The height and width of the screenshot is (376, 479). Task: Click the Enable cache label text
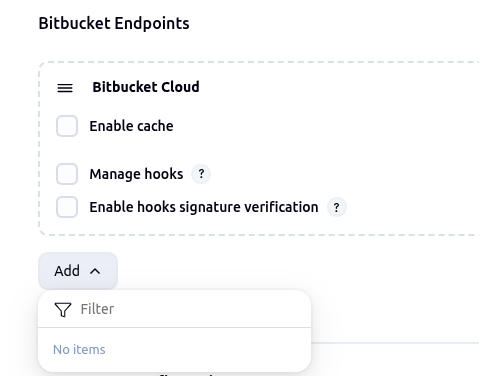(x=131, y=126)
